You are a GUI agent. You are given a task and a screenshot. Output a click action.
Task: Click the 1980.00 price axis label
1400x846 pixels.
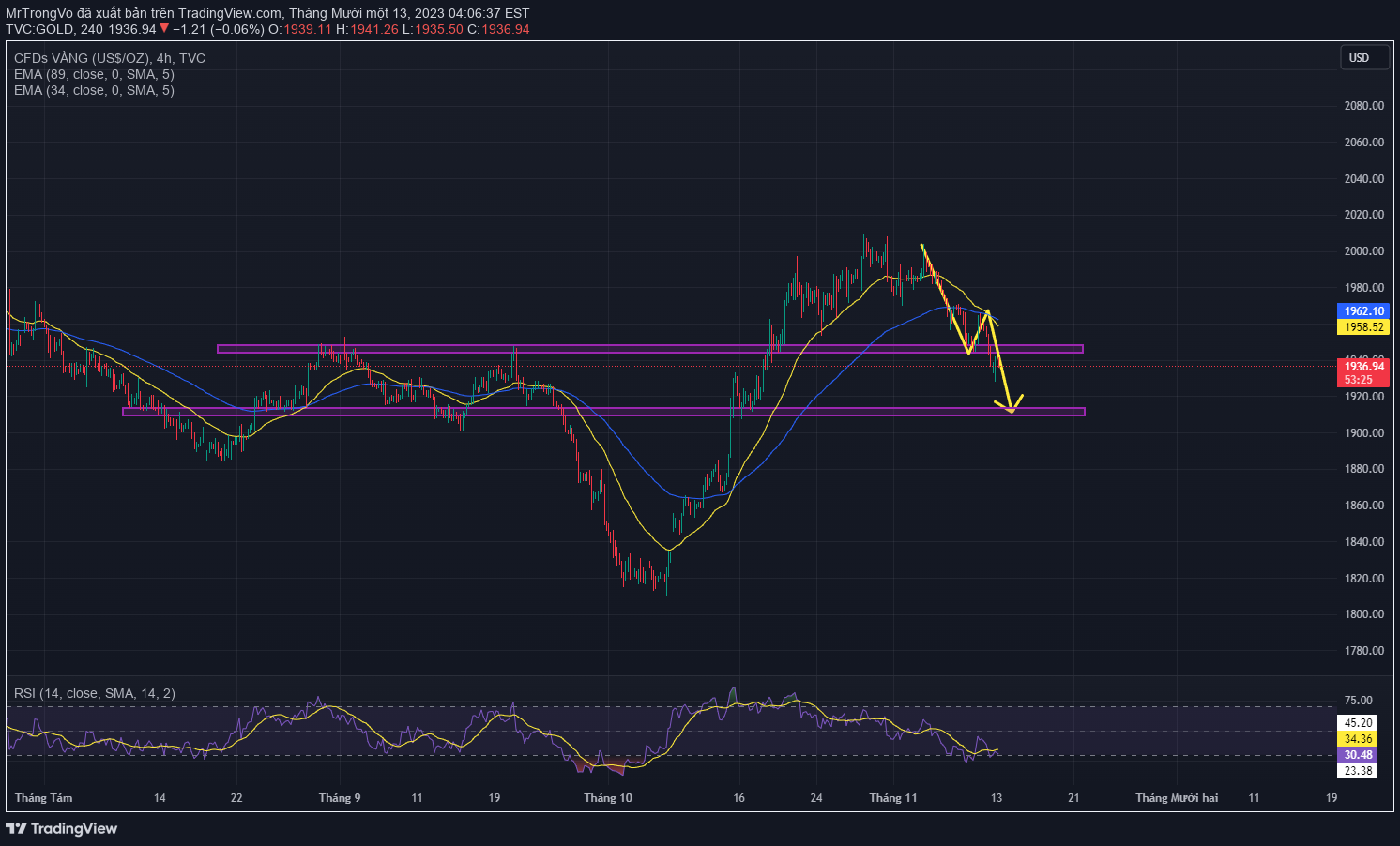pyautogui.click(x=1364, y=288)
